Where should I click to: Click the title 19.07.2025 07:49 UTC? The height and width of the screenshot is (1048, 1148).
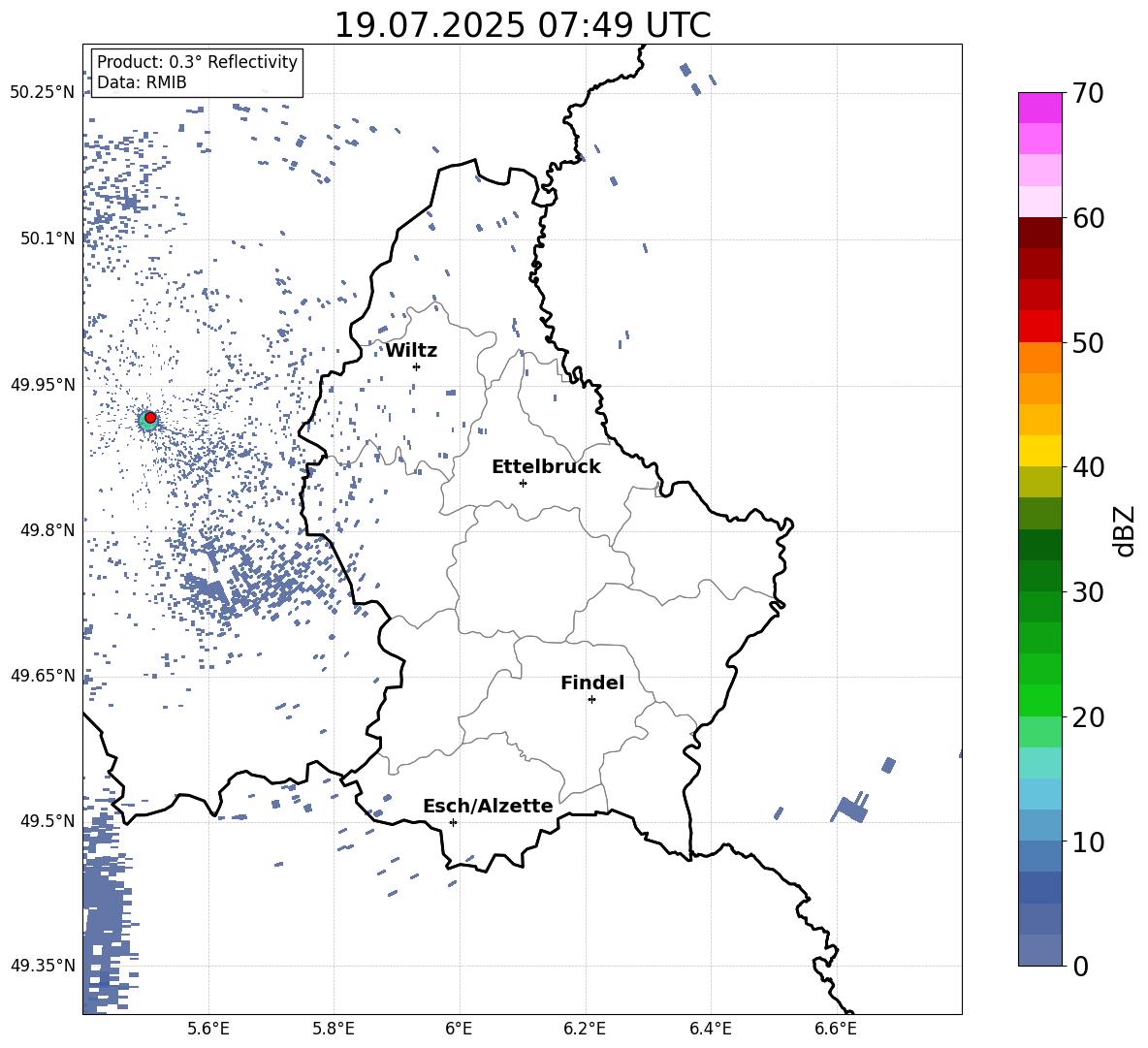click(523, 25)
